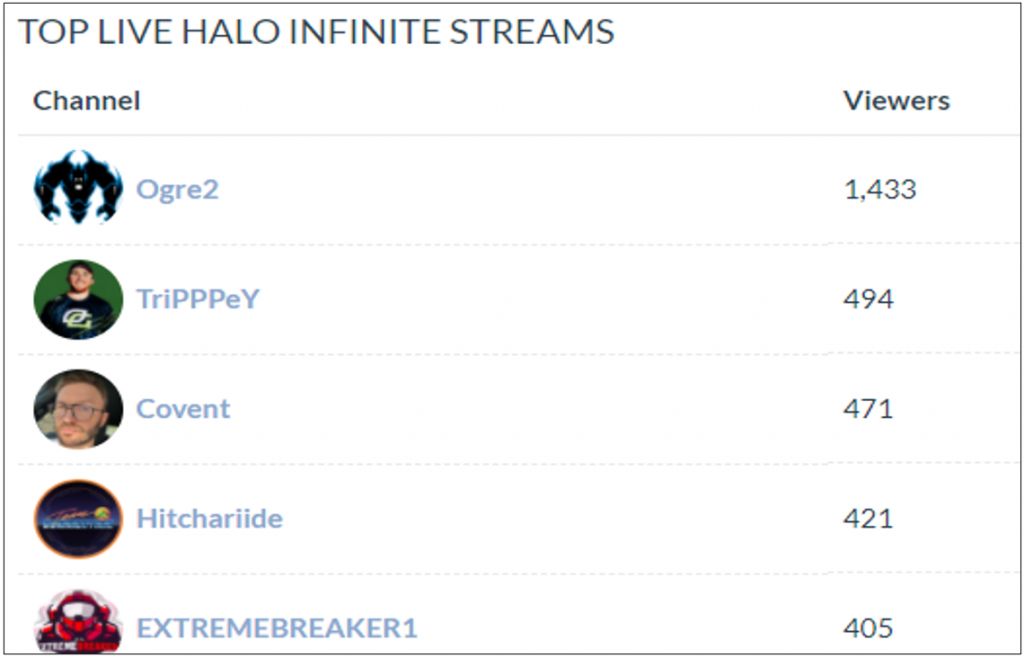Click EXTREMEBREAKER1's red helmet avatar
Image resolution: width=1024 pixels, height=658 pixels.
[x=78, y=621]
